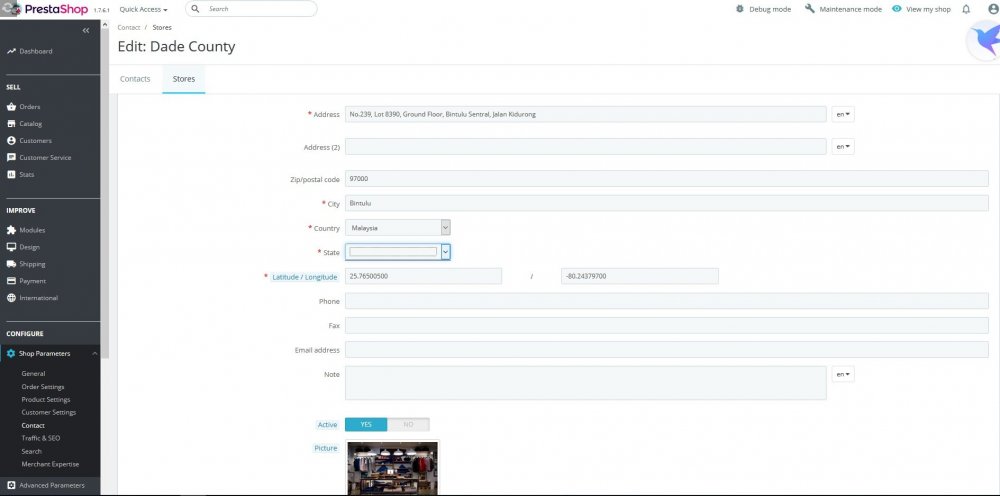Click the Phone input field
Viewport: 1000px width, 496px height.
[666, 301]
